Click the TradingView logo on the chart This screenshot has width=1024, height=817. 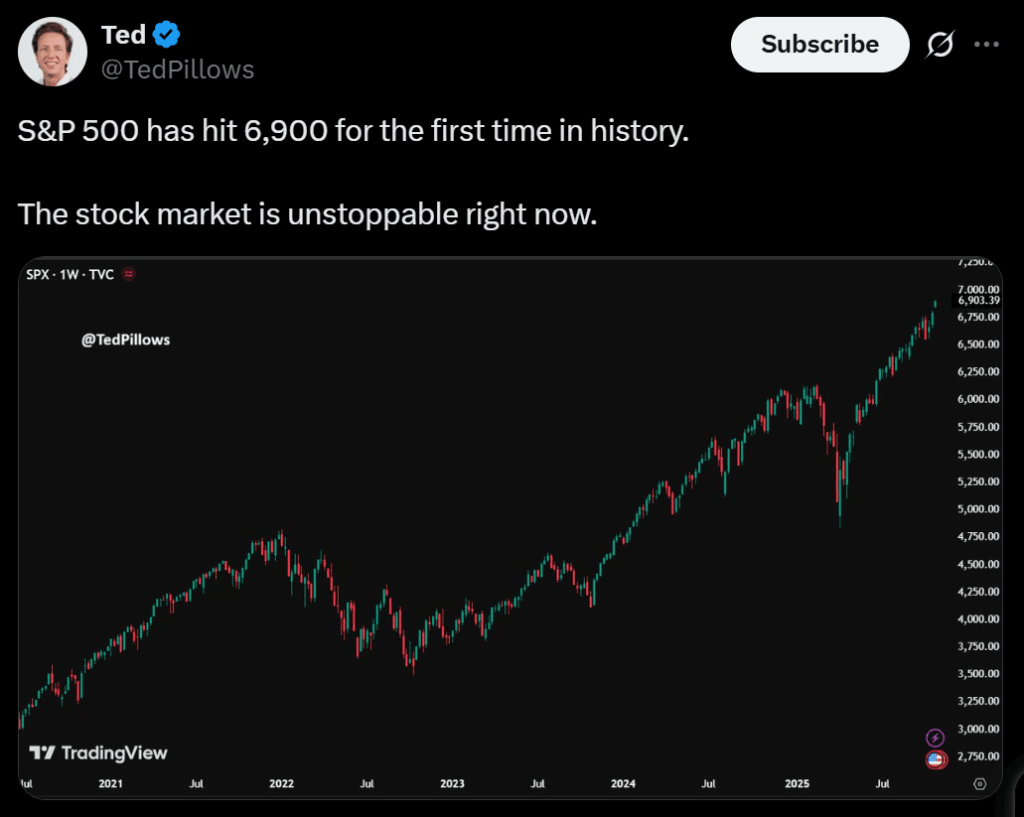(98, 753)
